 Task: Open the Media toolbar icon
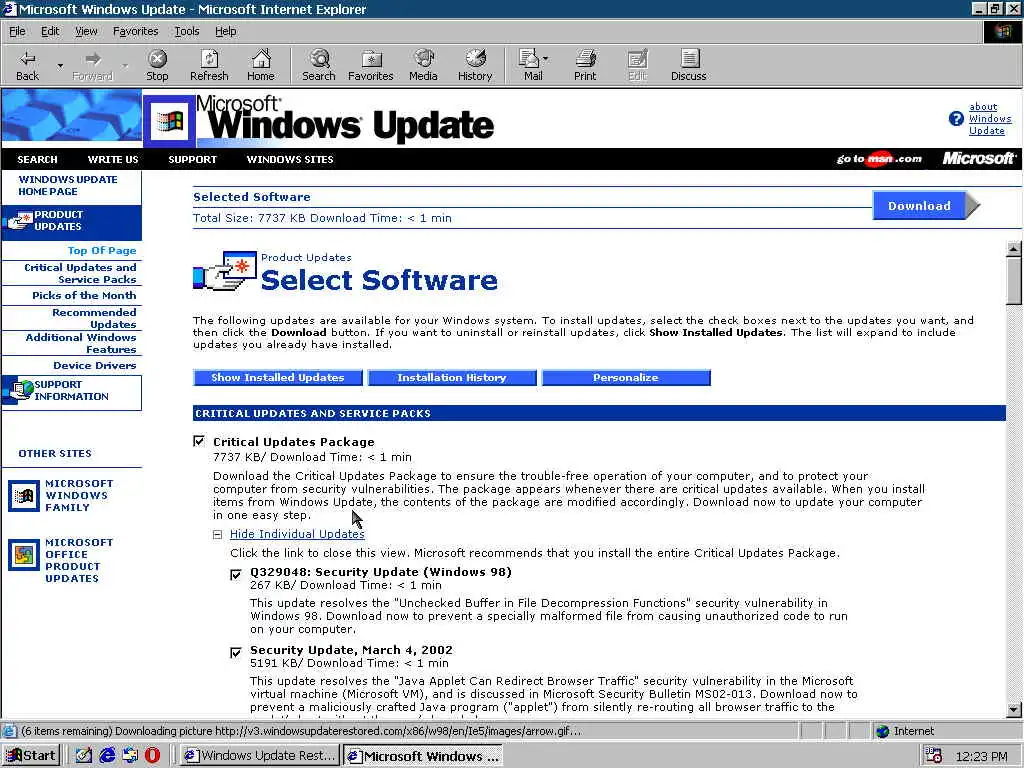[423, 65]
